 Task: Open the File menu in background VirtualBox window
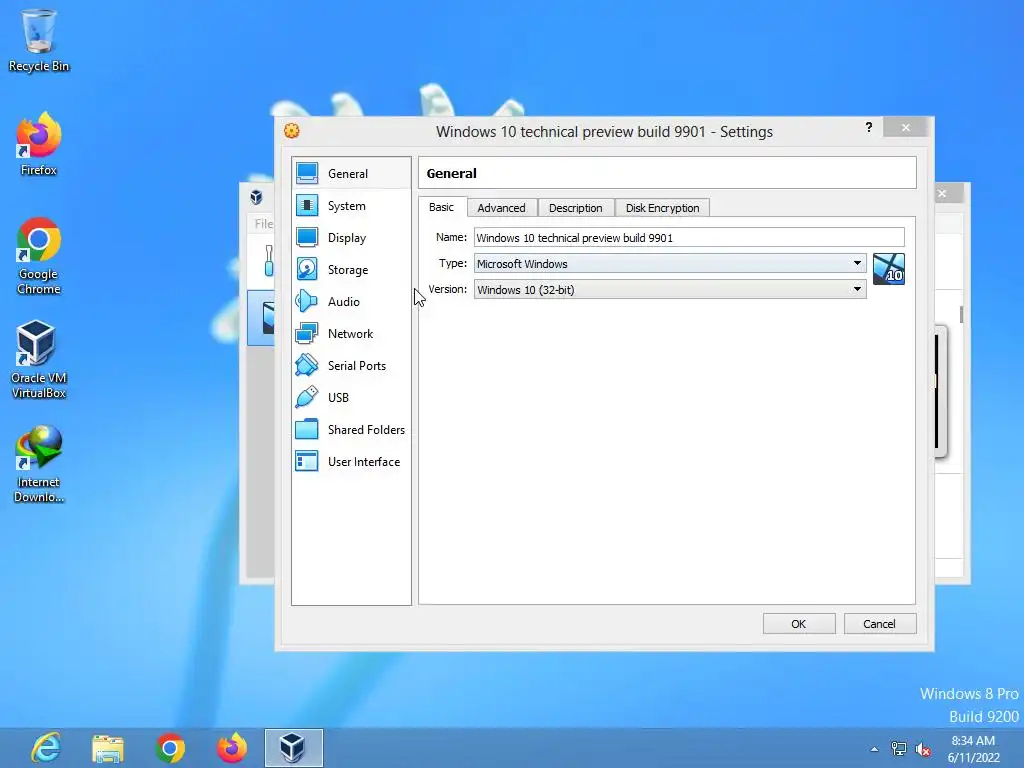coord(263,223)
